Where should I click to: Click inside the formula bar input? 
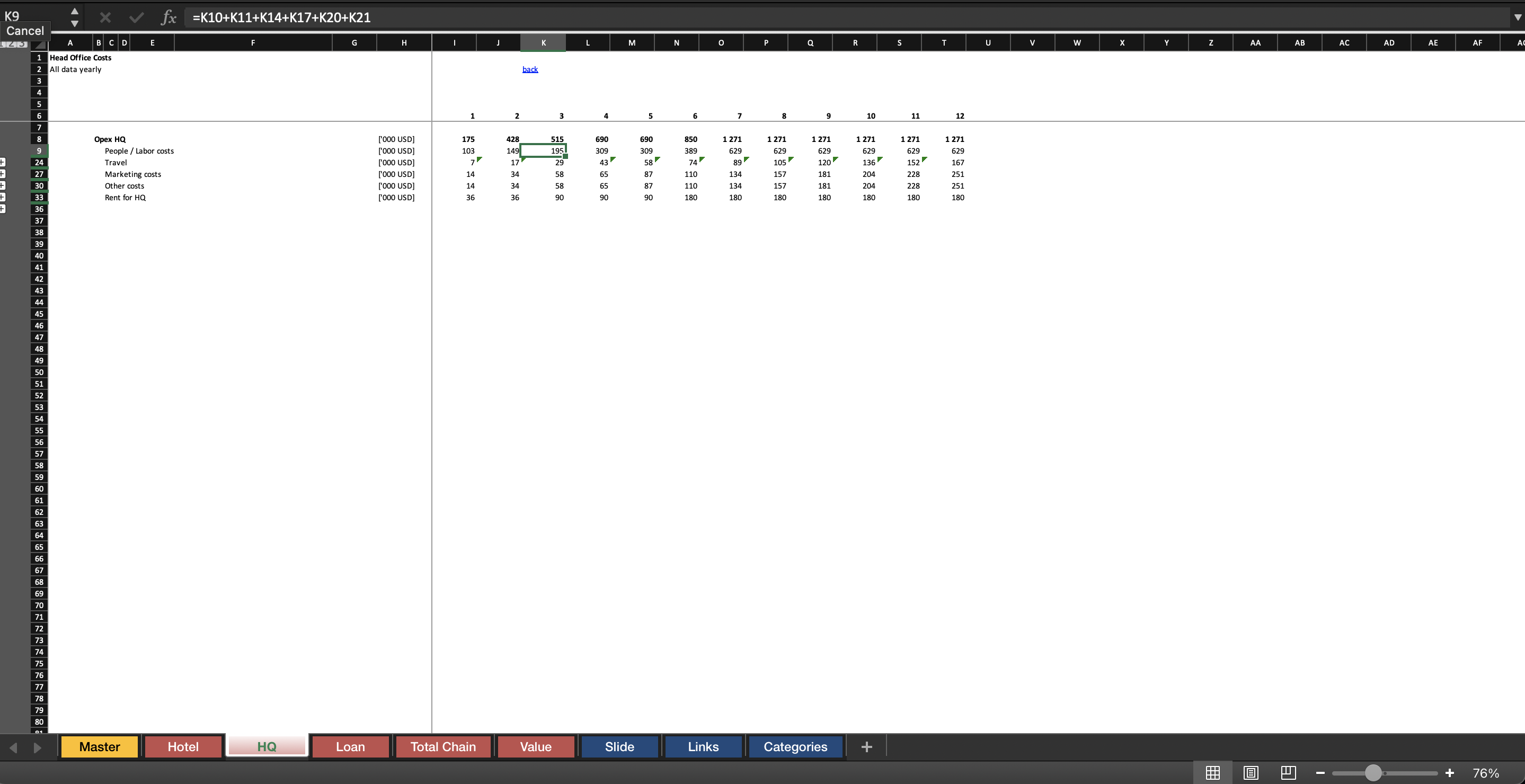tap(847, 18)
